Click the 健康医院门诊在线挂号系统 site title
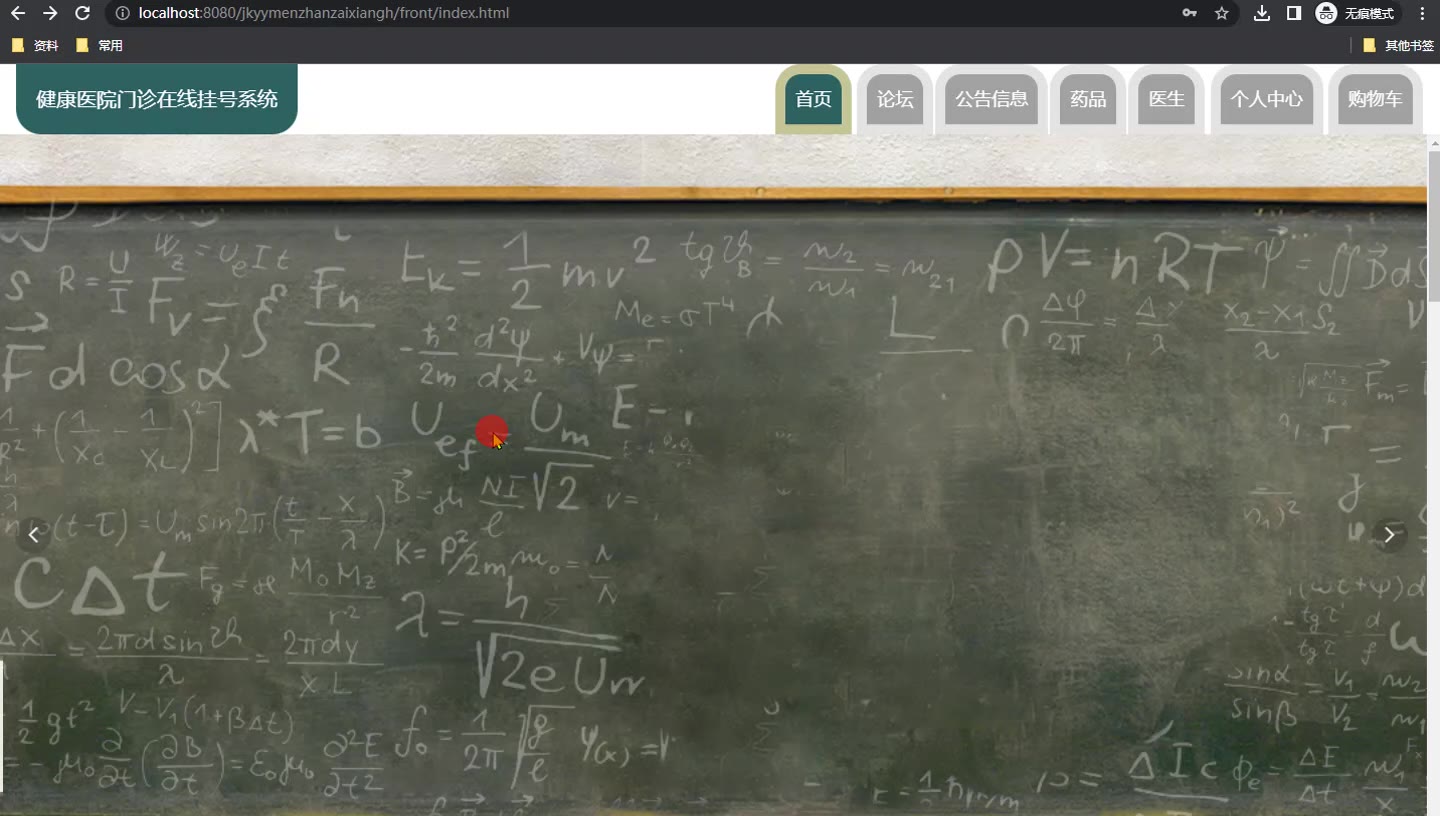 157,99
